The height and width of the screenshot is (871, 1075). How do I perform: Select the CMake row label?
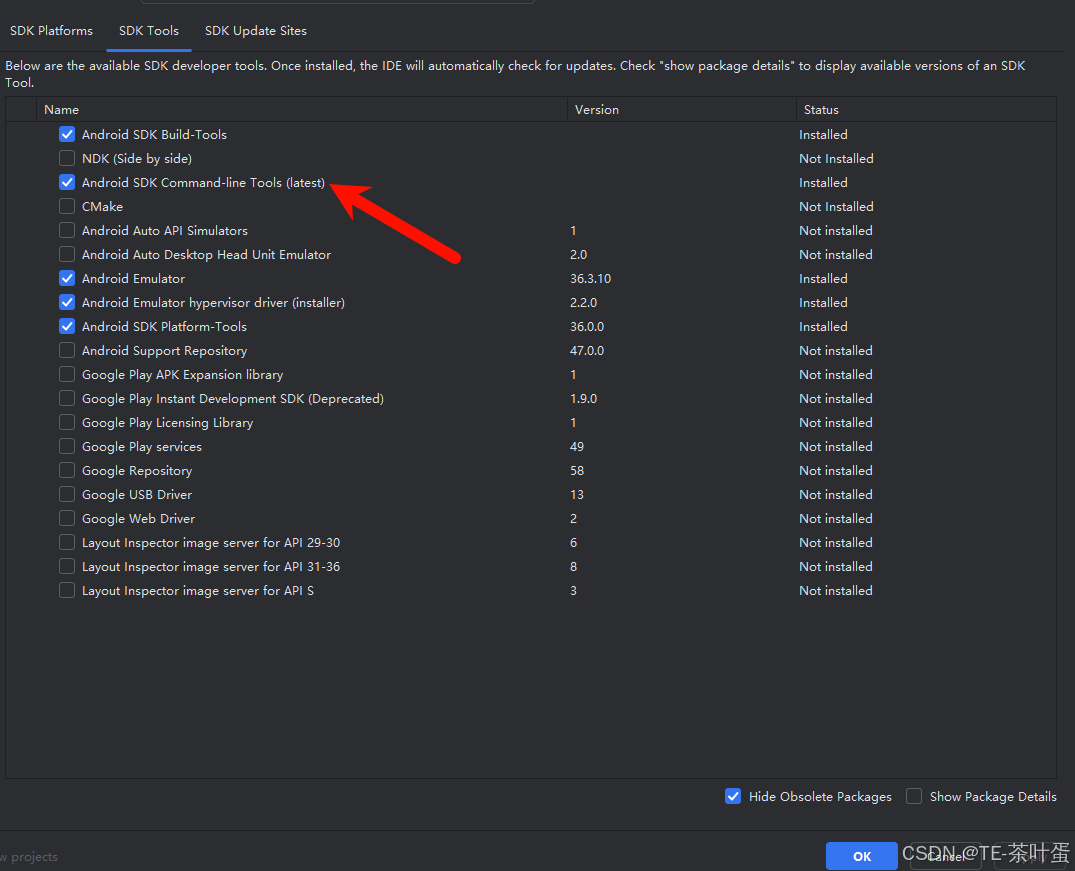pos(102,206)
